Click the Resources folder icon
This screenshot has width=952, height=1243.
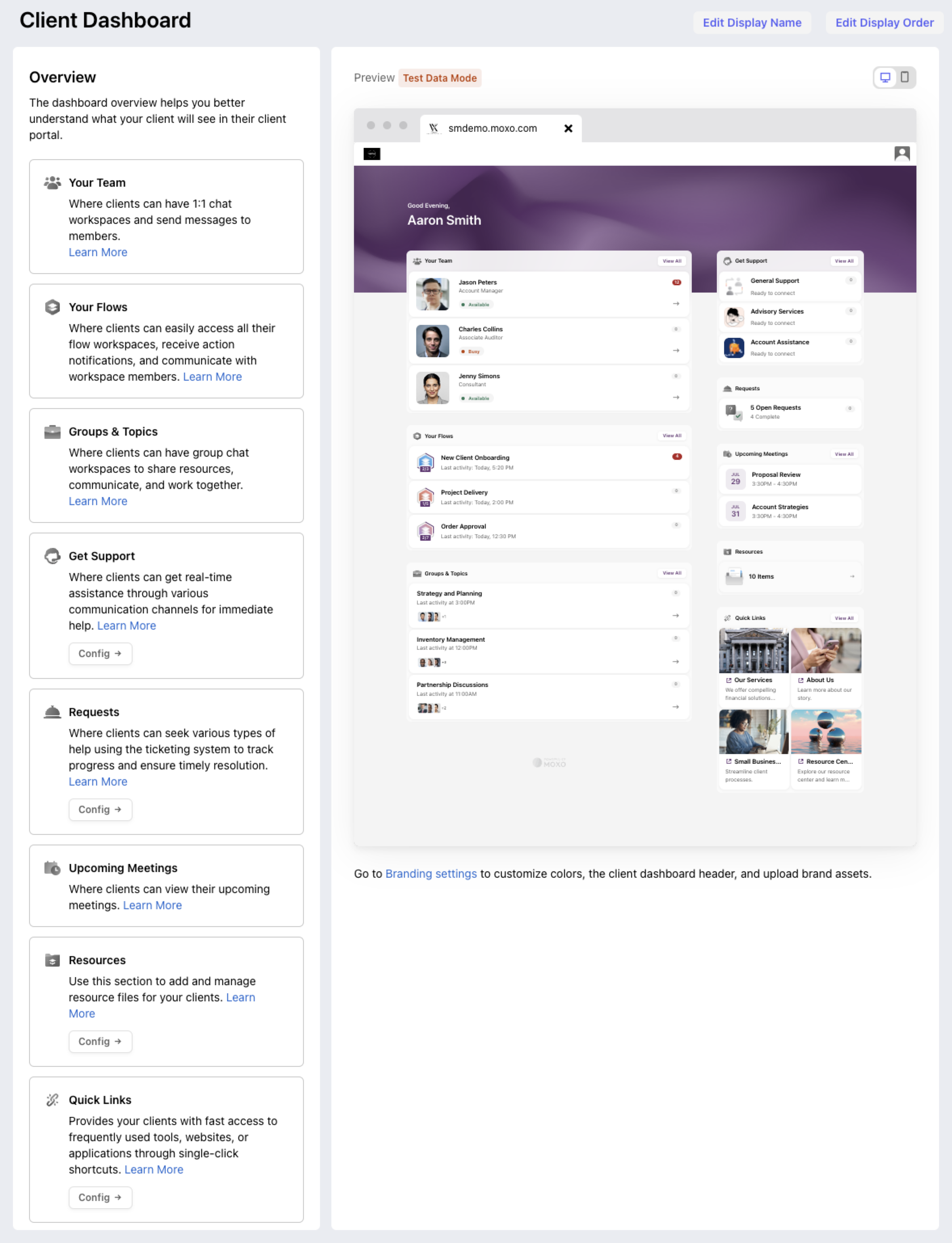[x=52, y=960]
